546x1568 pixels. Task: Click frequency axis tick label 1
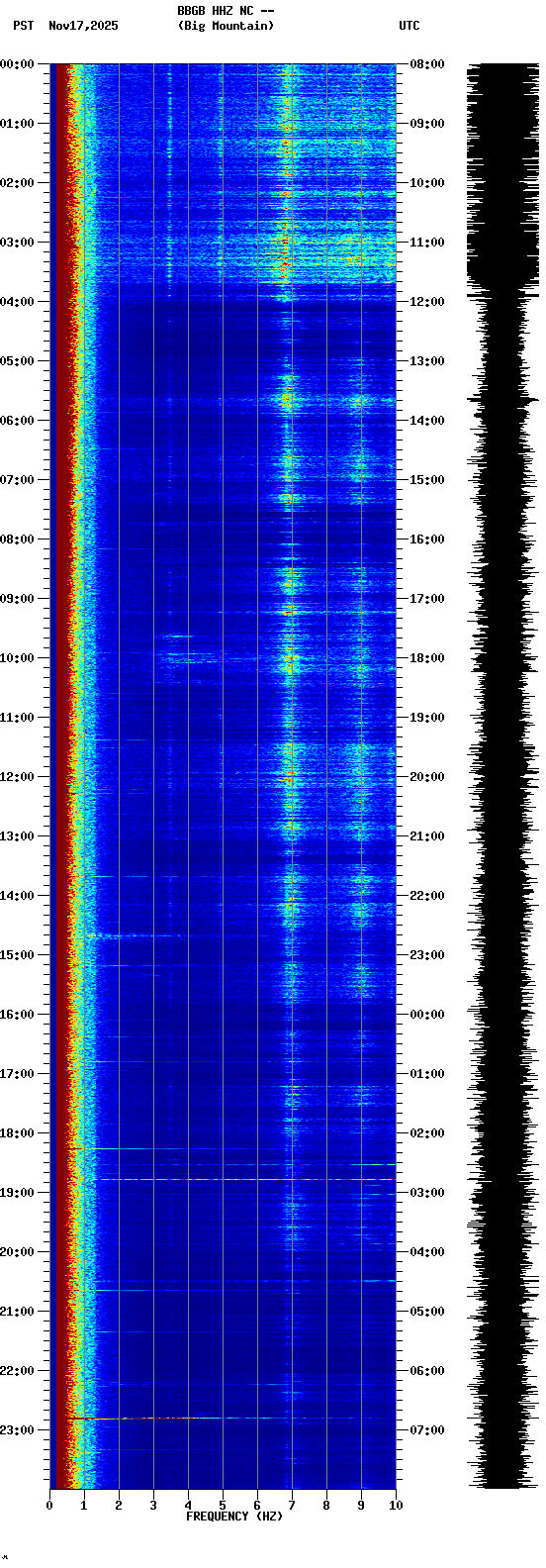point(84,1506)
